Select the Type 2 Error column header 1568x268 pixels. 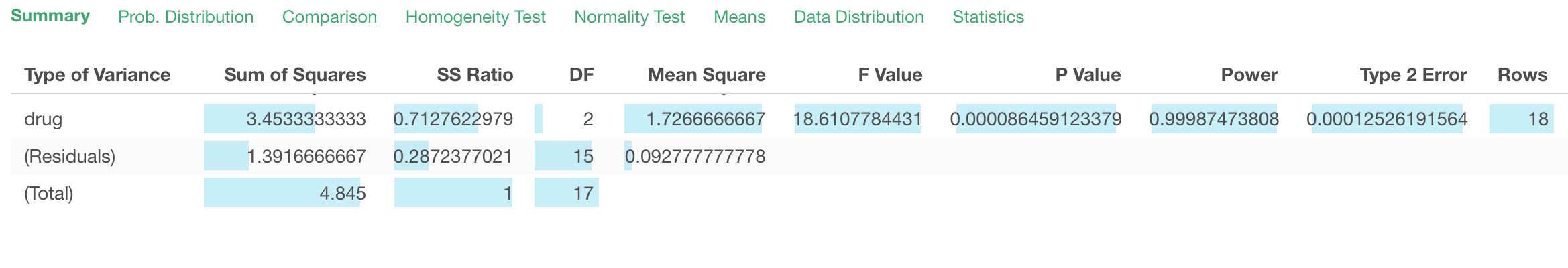[1413, 74]
